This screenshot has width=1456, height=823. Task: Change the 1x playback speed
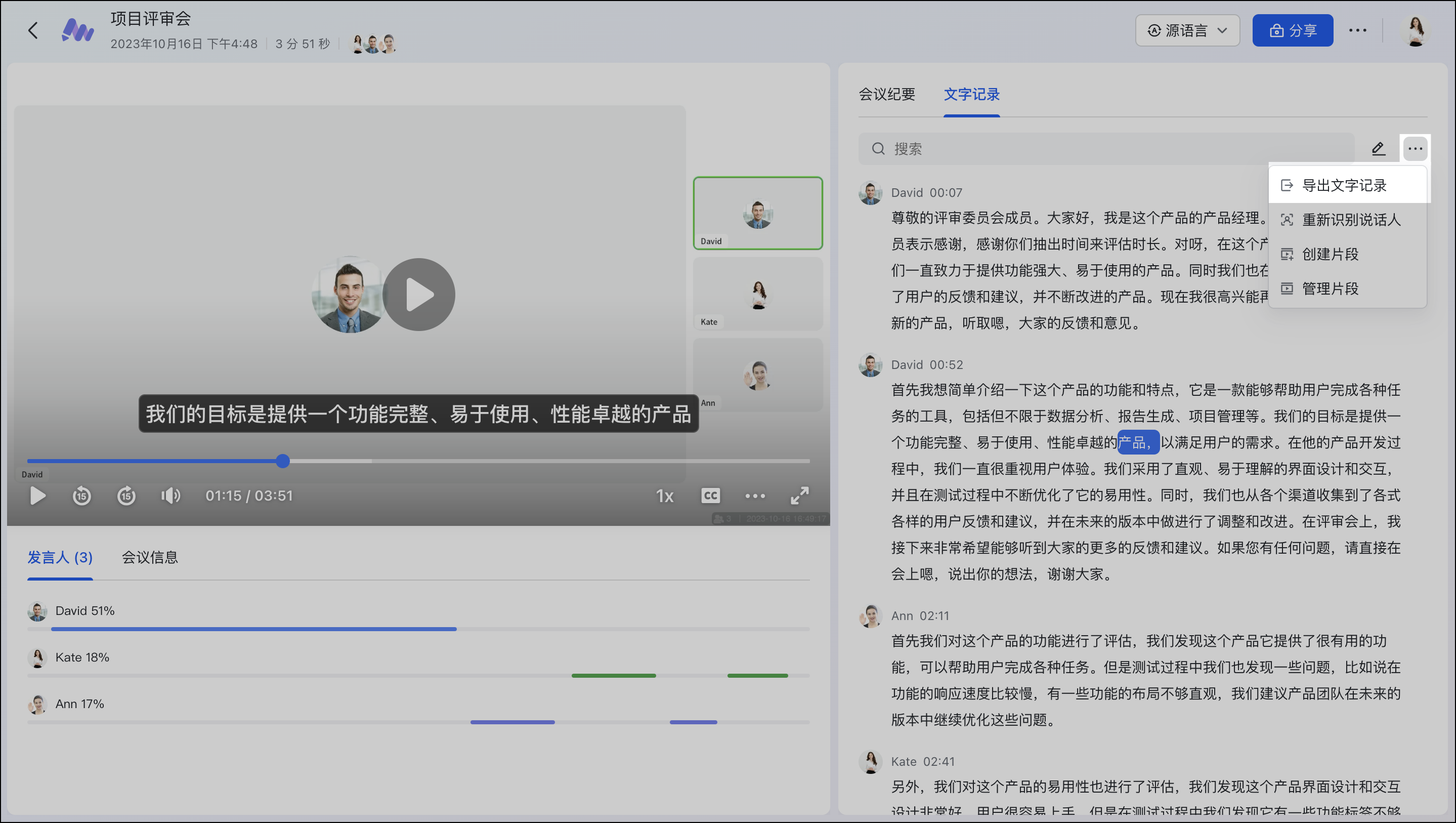[665, 496]
